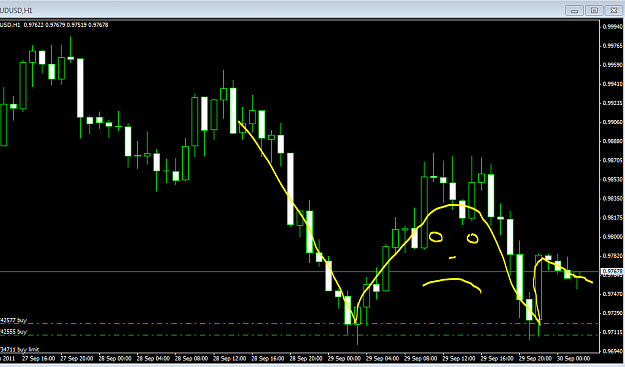Viewport: 625px width, 367px height.
Task: Click price level 0.98530 on the axis
Action: tap(613, 180)
